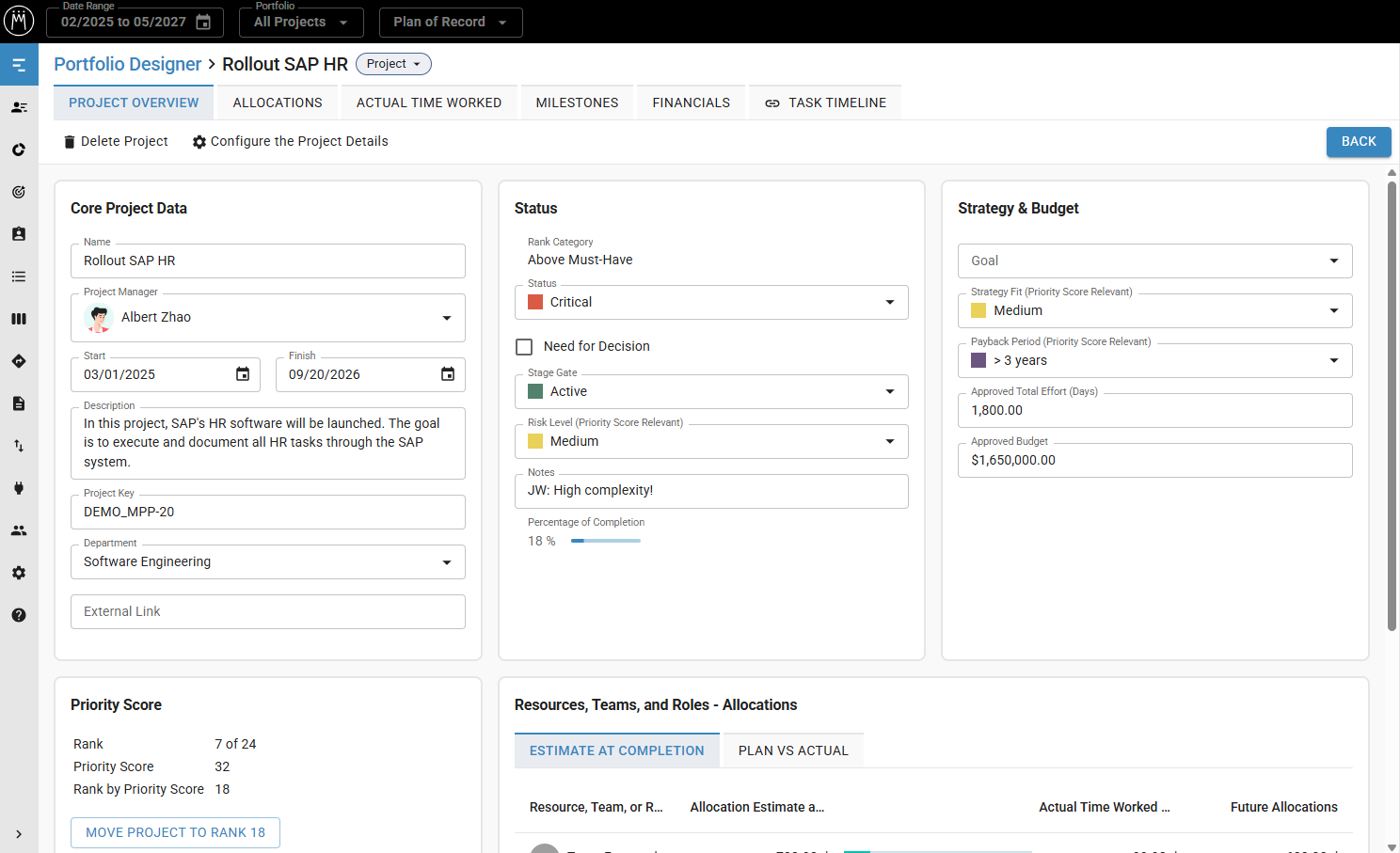
Task: Click the Approved Budget field
Action: click(x=1155, y=460)
